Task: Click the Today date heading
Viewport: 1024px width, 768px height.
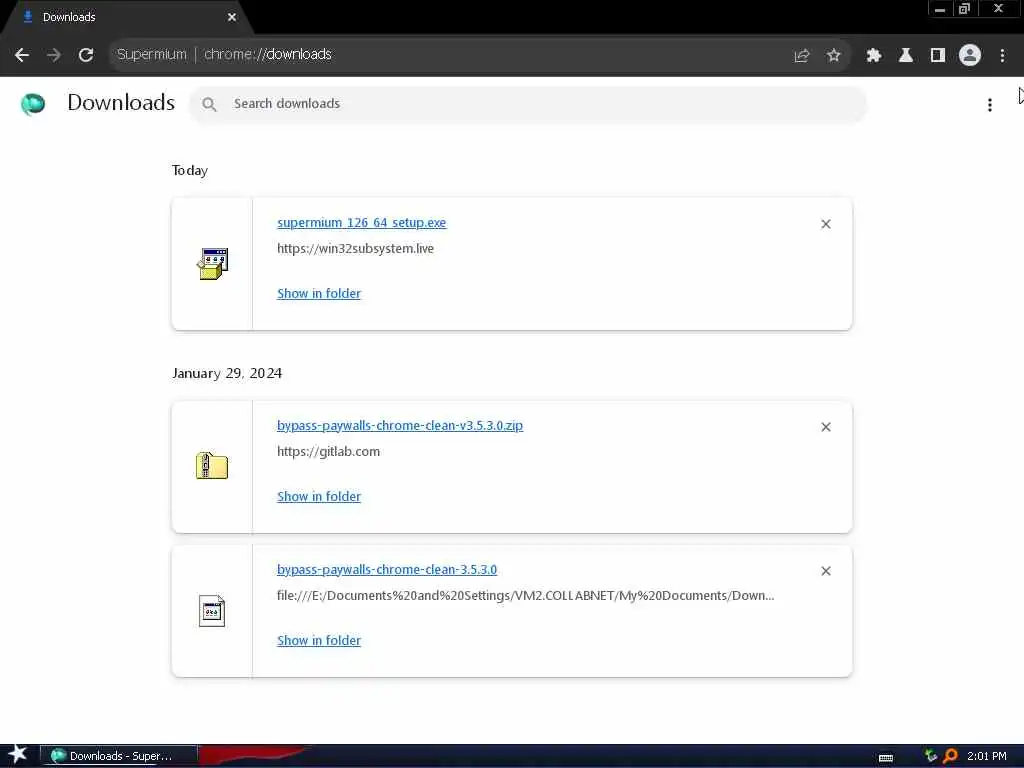Action: pyautogui.click(x=190, y=170)
